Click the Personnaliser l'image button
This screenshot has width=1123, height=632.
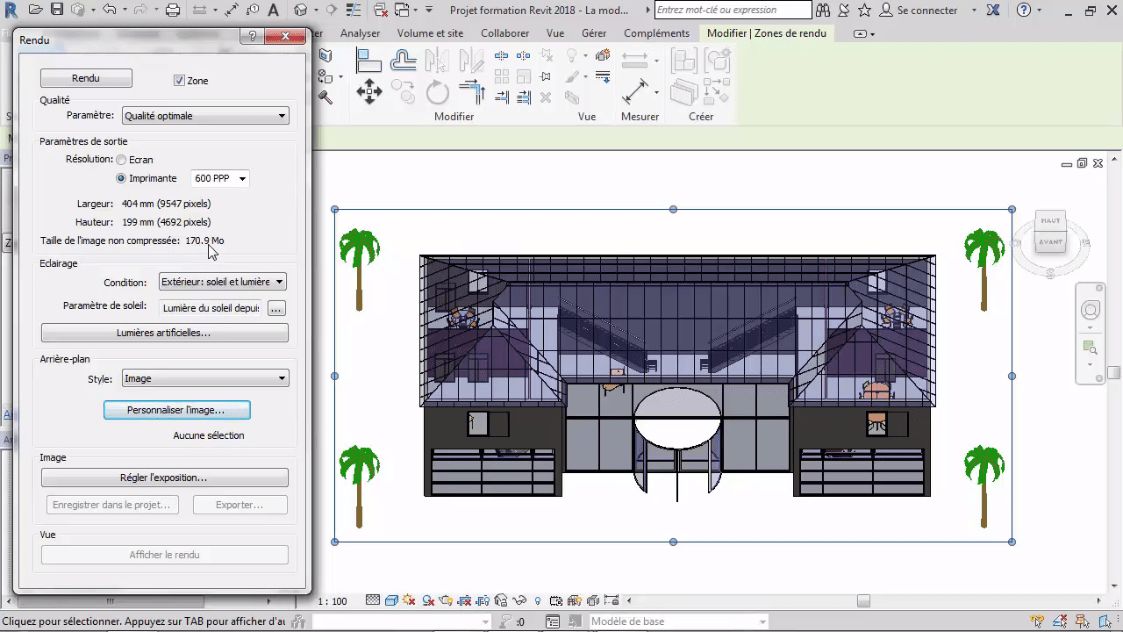click(176, 410)
